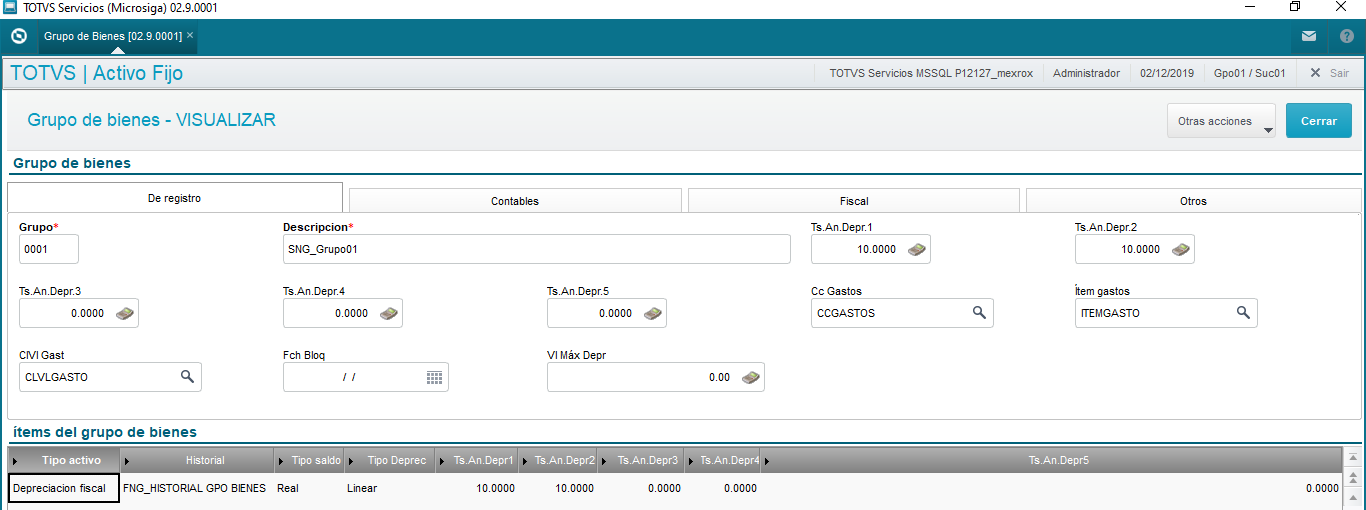Sort by Tipo Deprec column header
This screenshot has width=1366, height=510.
pyautogui.click(x=390, y=460)
